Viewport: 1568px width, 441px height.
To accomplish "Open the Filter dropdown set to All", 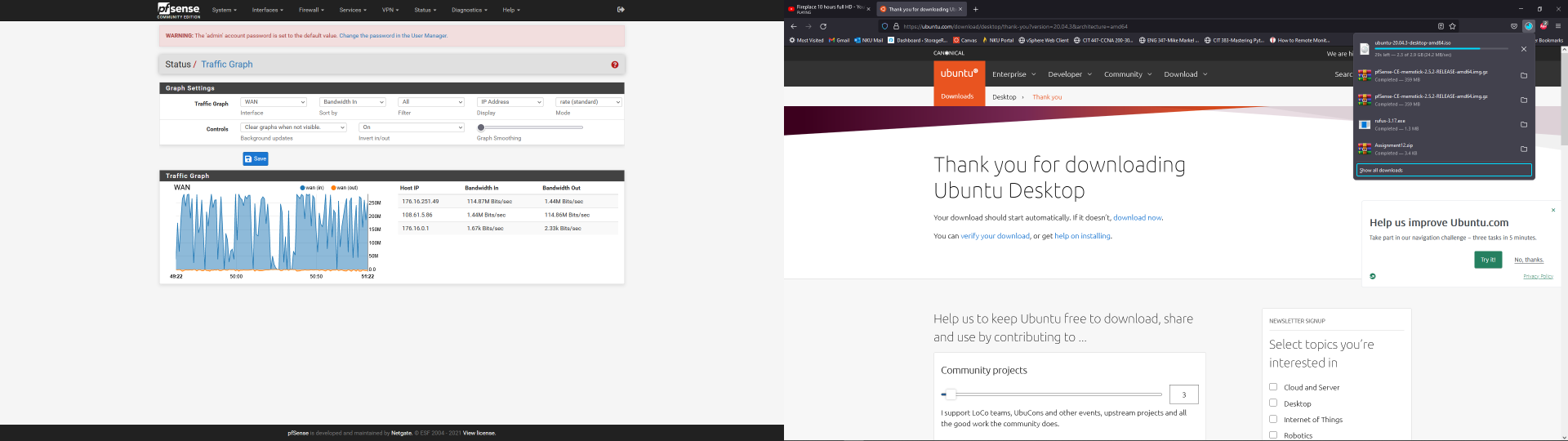I will (431, 102).
